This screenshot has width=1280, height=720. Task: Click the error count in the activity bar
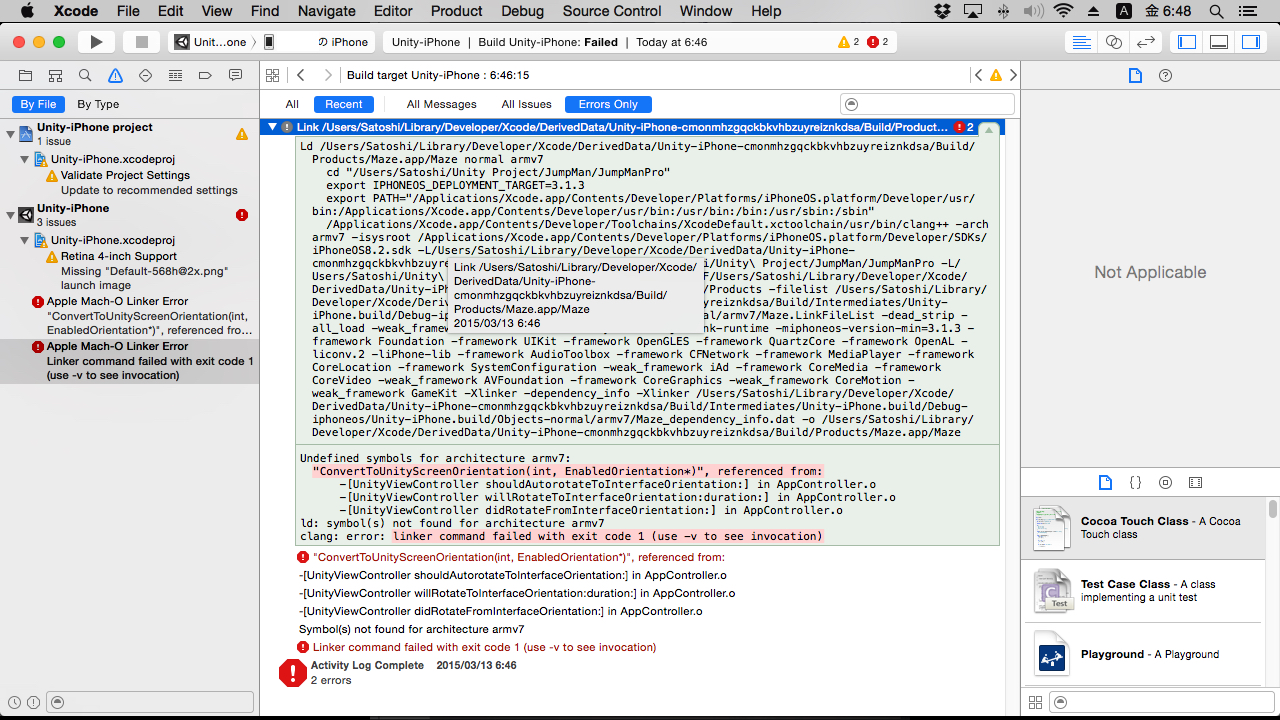[x=878, y=42]
